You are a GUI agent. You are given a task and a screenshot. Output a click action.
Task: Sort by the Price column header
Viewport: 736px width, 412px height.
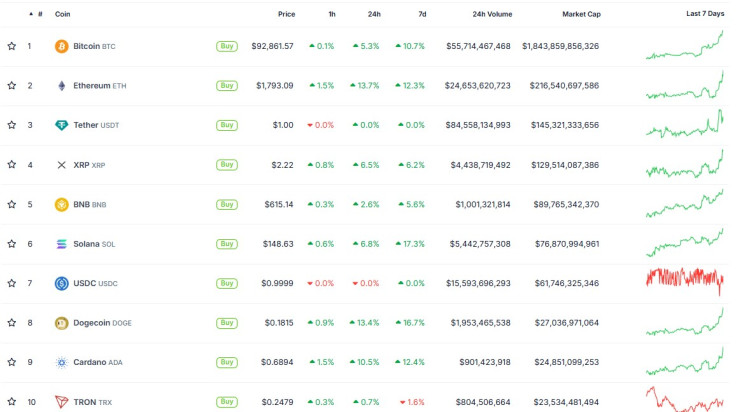[x=286, y=14]
